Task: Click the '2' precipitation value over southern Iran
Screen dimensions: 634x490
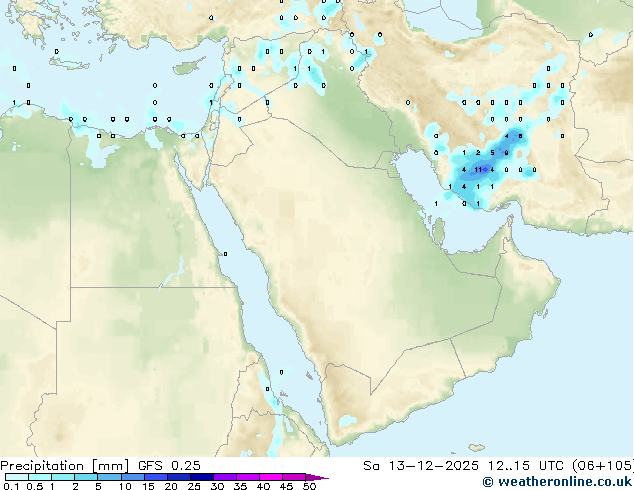Action: click(x=478, y=153)
